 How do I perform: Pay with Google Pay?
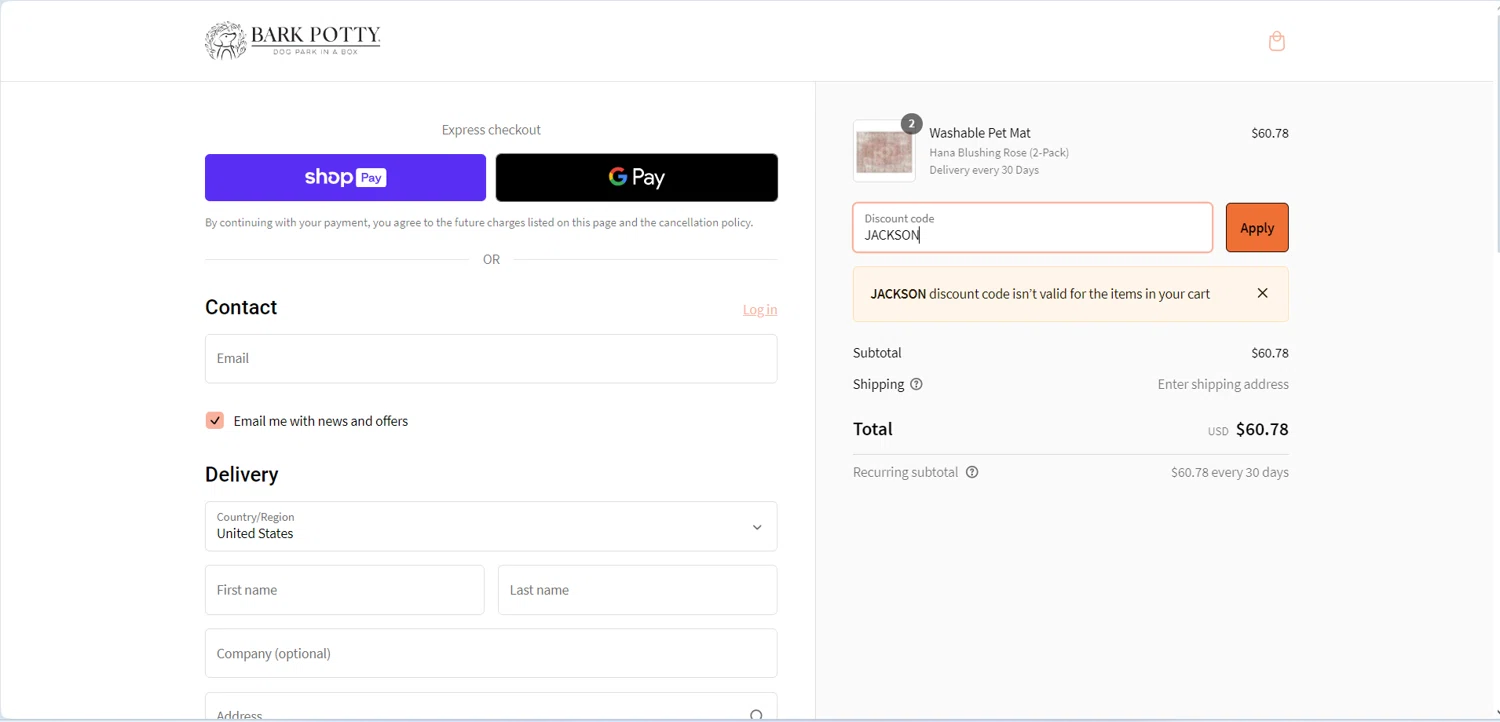(x=637, y=177)
